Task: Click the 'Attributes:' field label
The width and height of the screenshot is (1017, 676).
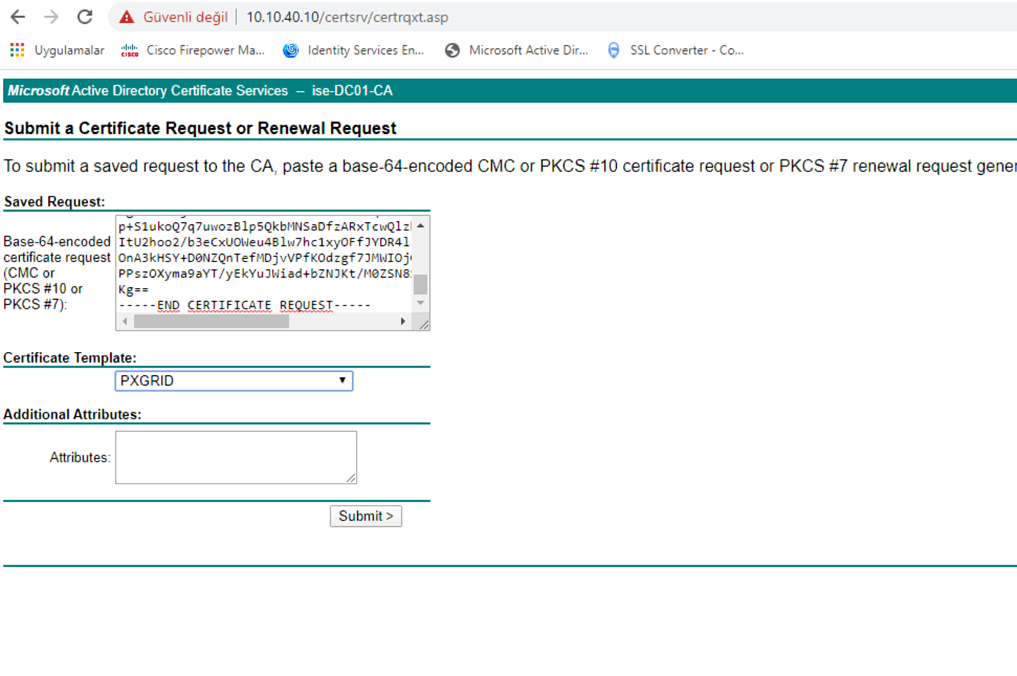Action: [80, 458]
